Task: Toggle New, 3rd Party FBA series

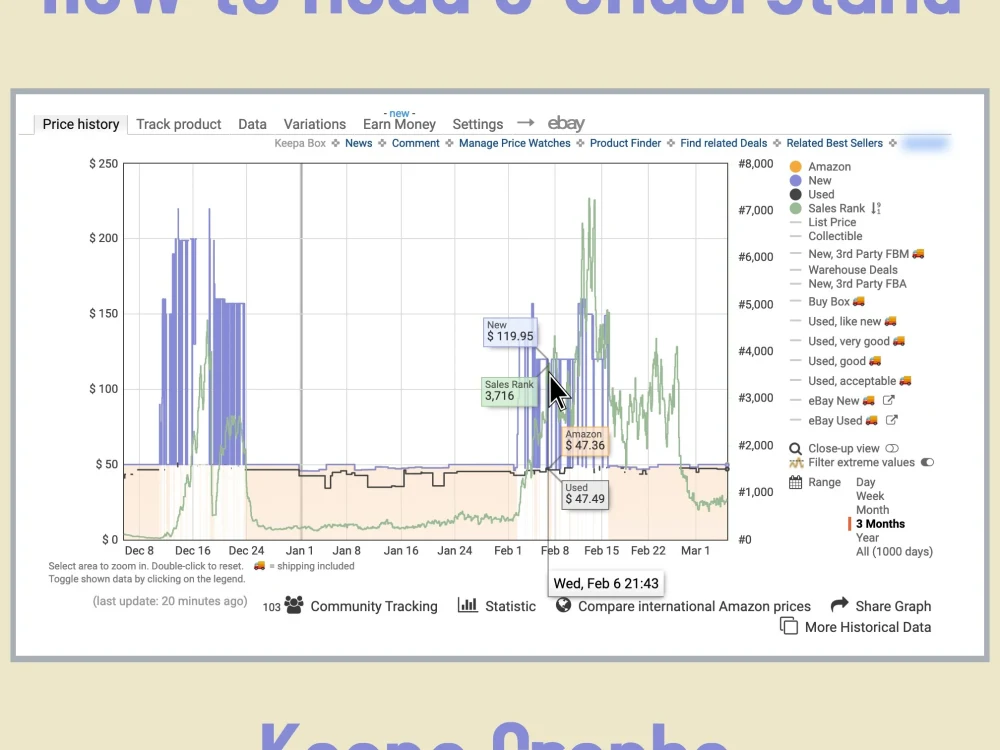Action: click(x=857, y=284)
